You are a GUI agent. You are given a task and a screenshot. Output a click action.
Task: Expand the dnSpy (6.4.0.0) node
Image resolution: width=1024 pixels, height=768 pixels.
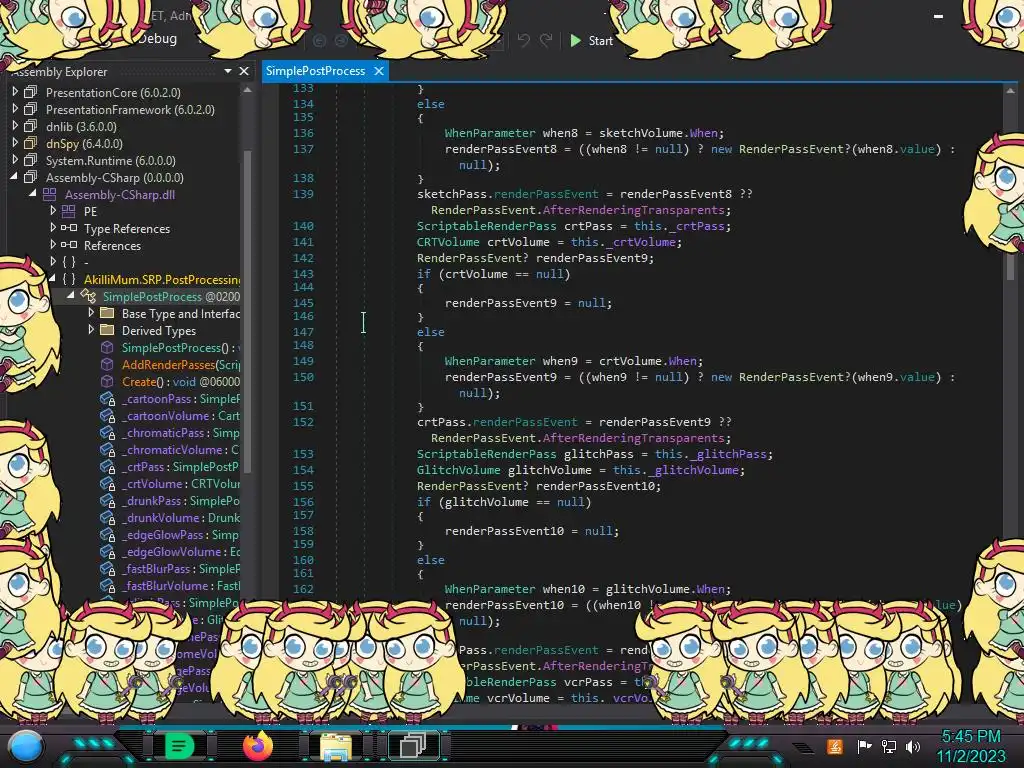(x=15, y=143)
